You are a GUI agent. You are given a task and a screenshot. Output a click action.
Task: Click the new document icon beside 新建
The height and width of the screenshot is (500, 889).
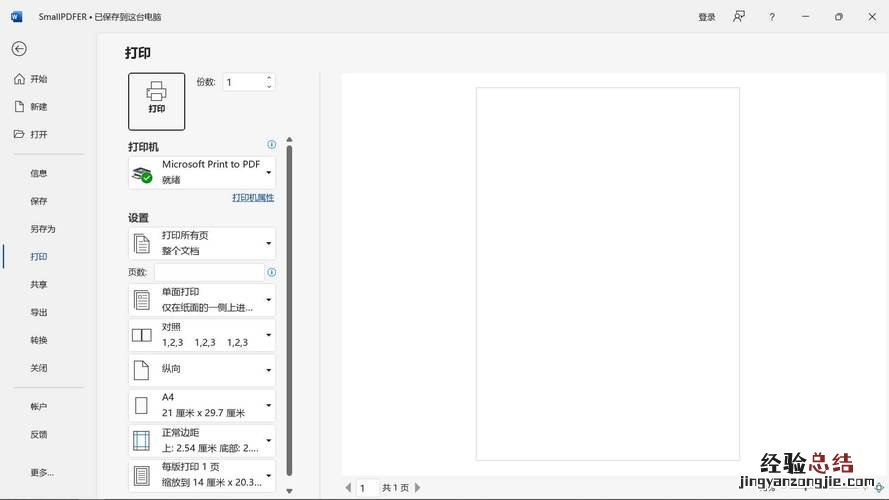(19, 107)
